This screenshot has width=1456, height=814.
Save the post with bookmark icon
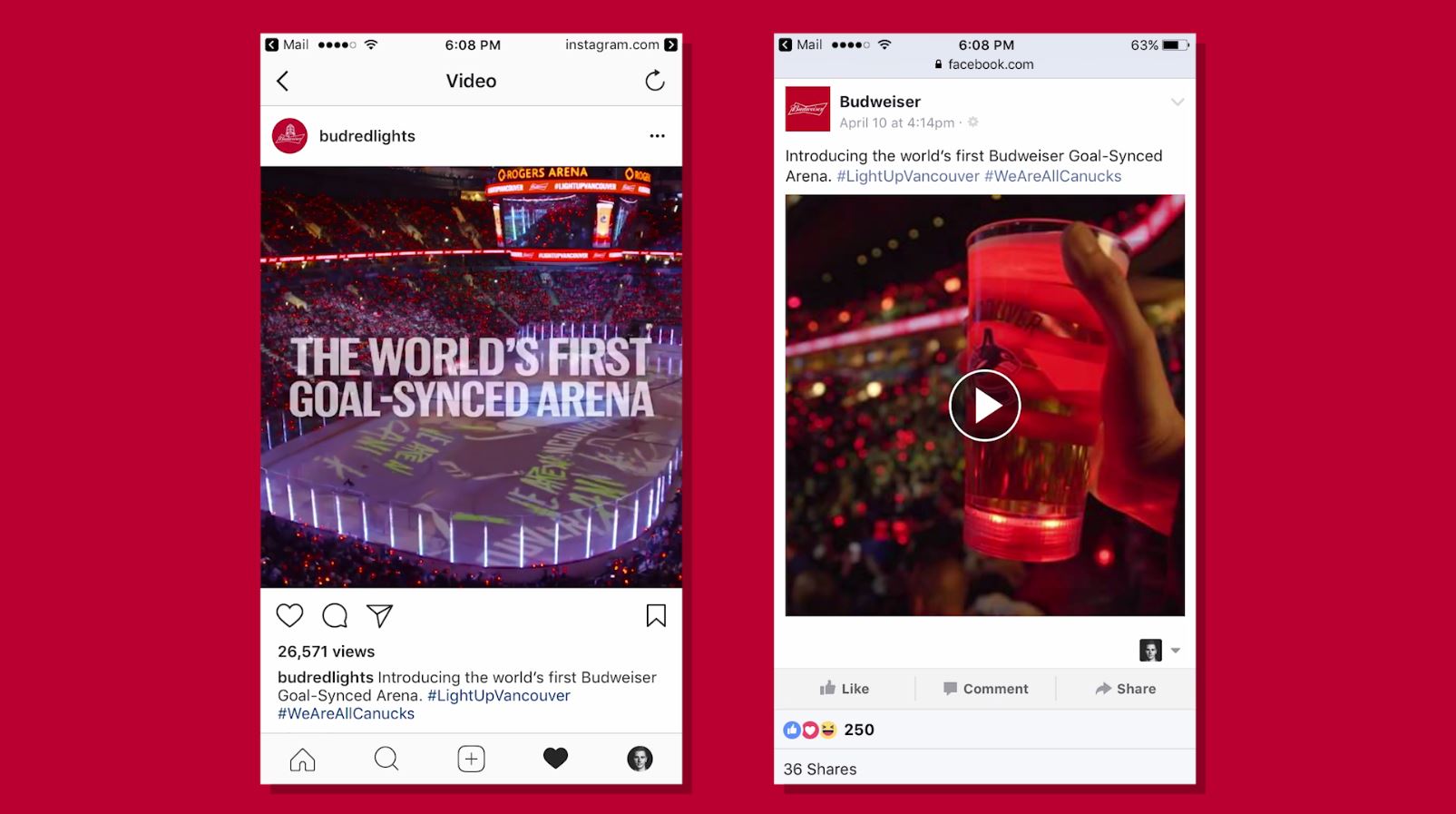[656, 615]
